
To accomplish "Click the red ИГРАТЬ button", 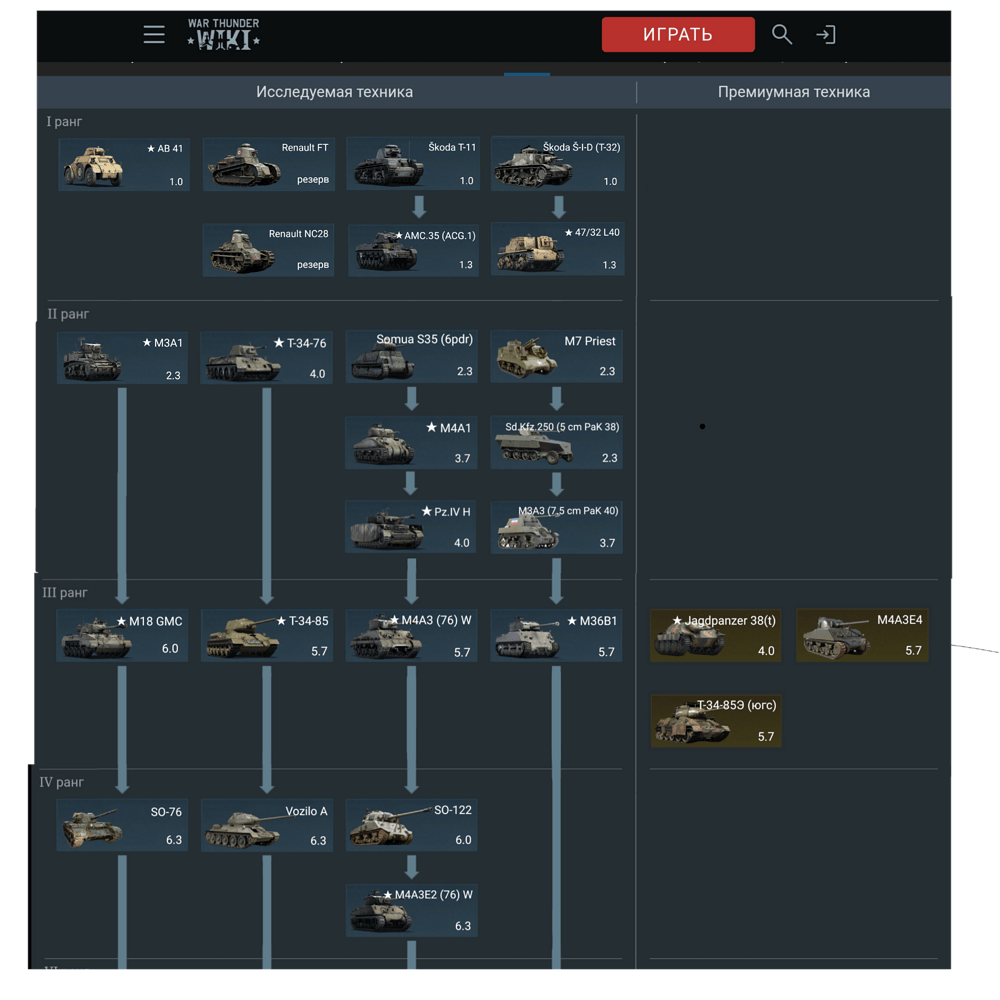I will tap(678, 34).
